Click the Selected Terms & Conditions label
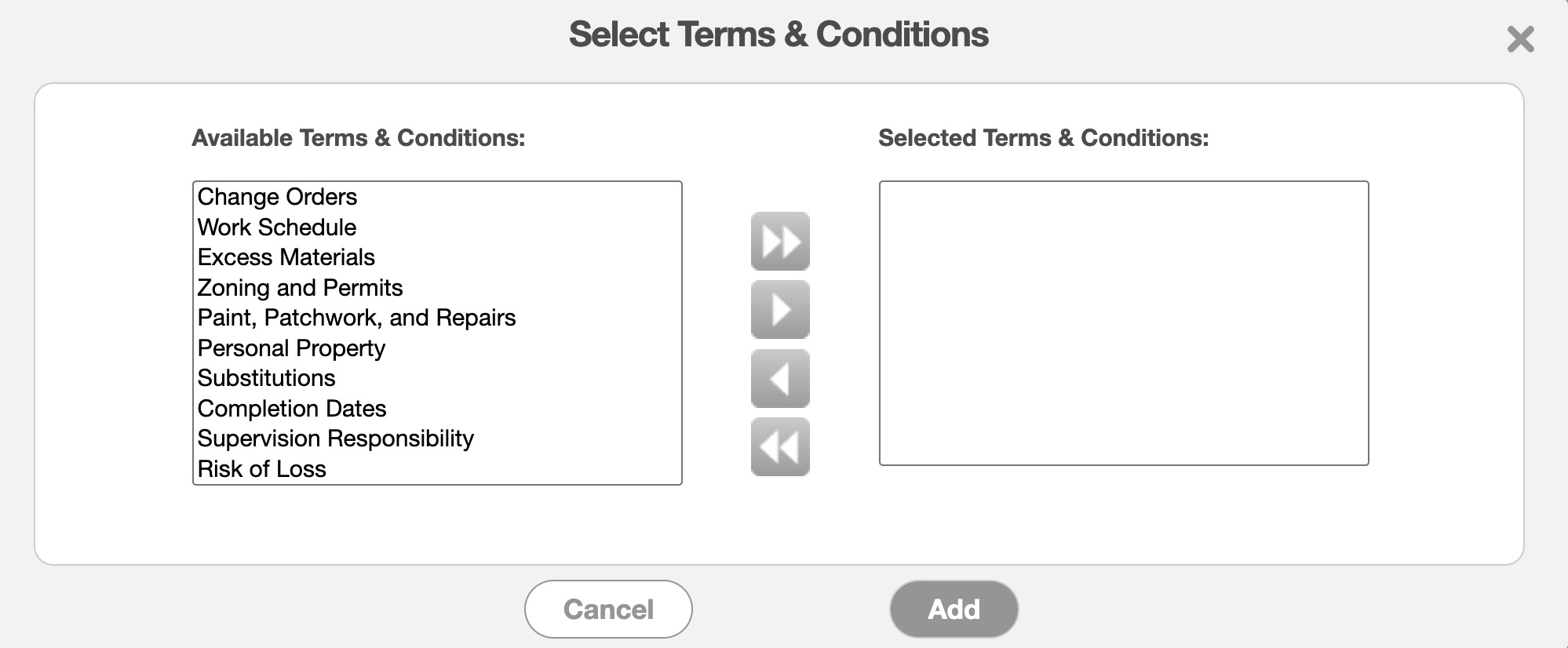The height and width of the screenshot is (648, 1568). 1043,138
